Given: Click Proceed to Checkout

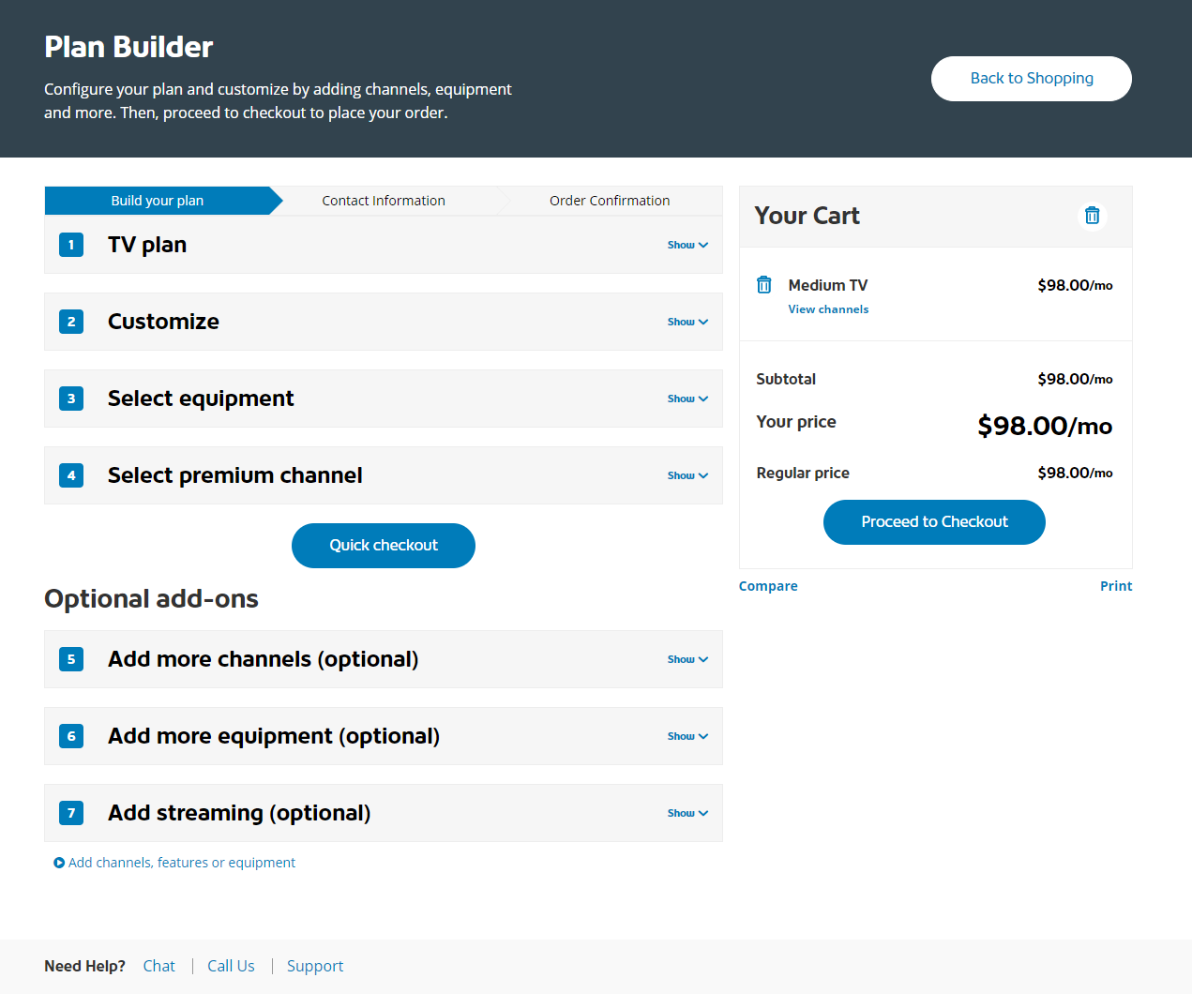Looking at the screenshot, I should point(934,522).
